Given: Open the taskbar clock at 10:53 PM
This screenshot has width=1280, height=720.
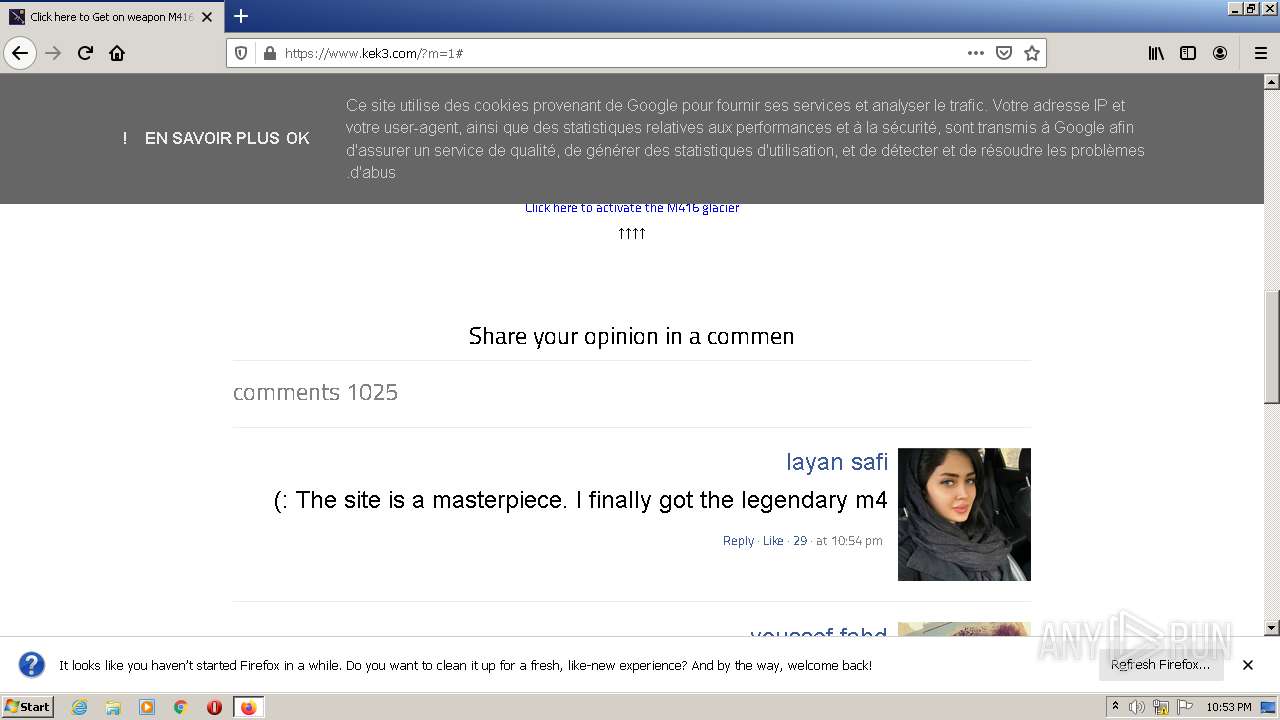Looking at the screenshot, I should click(x=1229, y=707).
